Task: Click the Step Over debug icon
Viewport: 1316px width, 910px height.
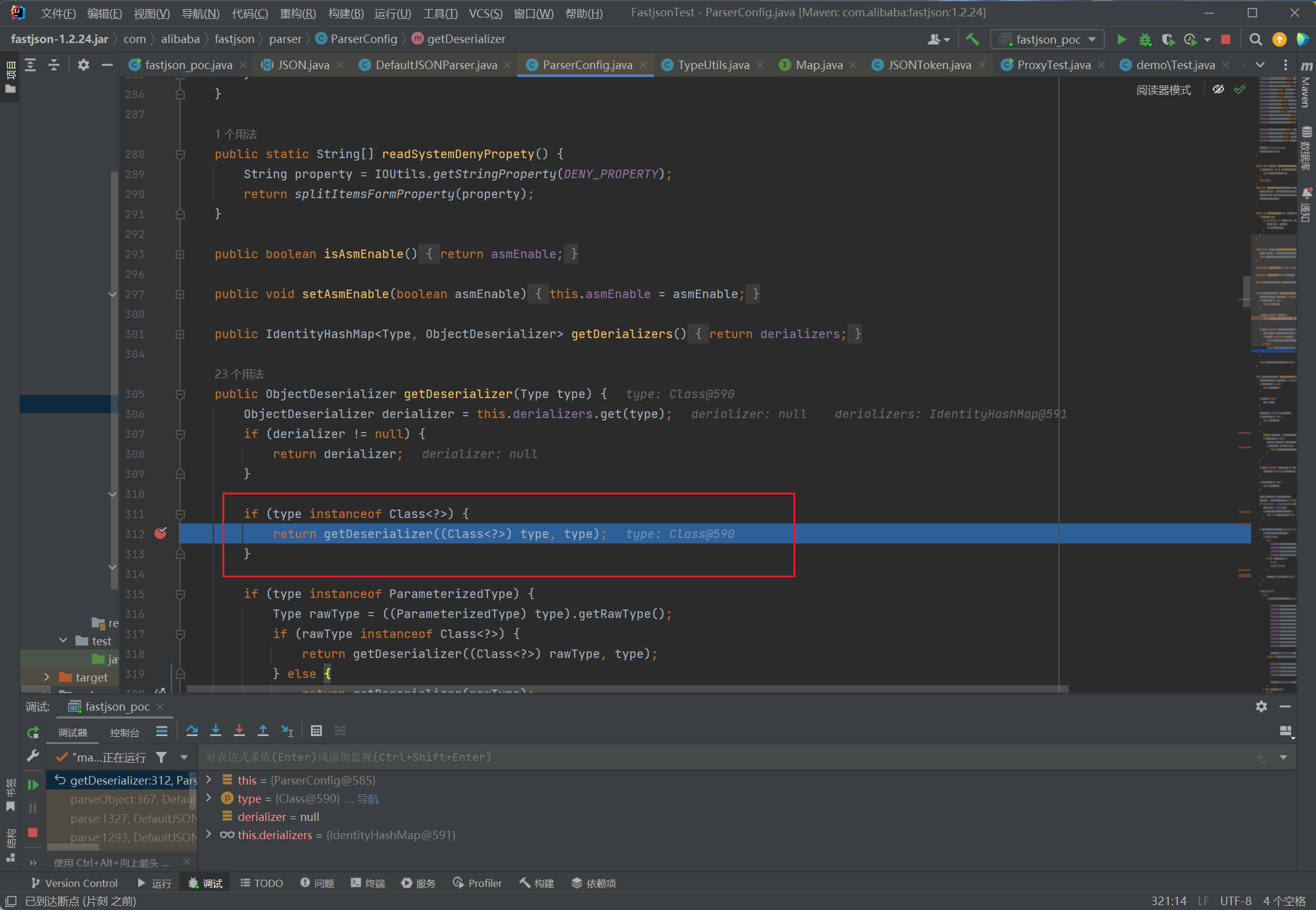Action: [x=192, y=731]
